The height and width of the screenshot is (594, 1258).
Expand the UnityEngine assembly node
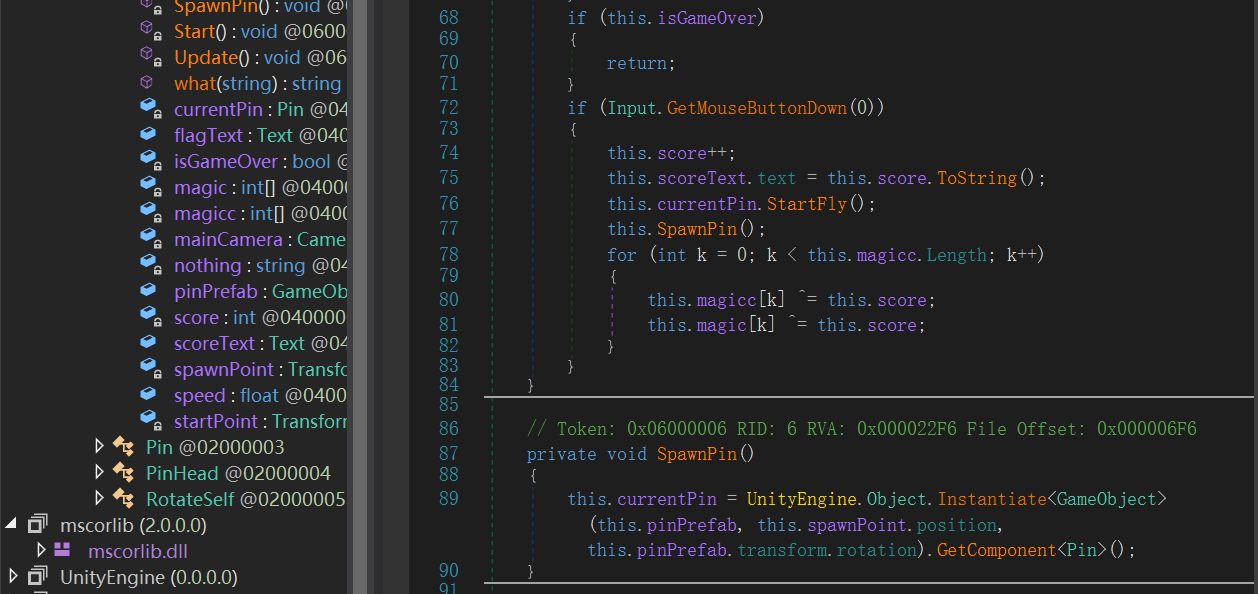click(x=12, y=576)
